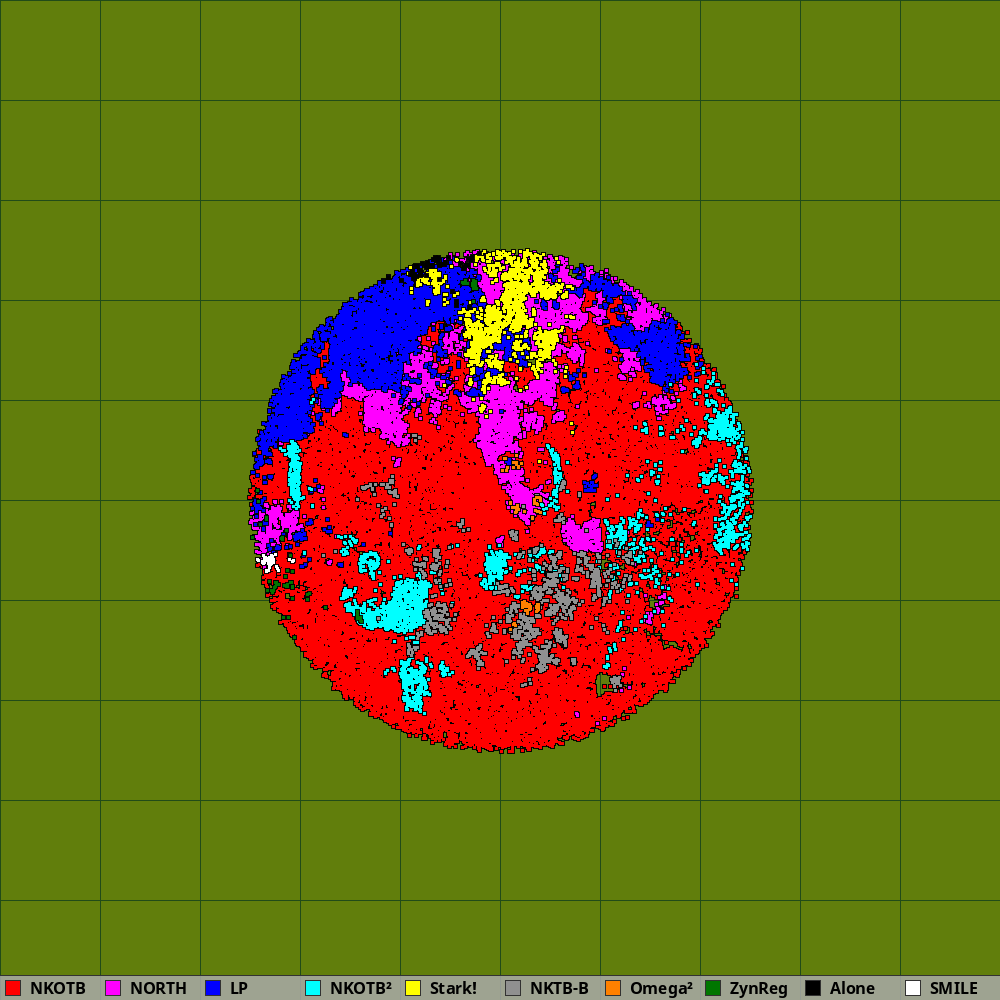
Task: Select the NKTB-B legend label
Action: coord(559,988)
